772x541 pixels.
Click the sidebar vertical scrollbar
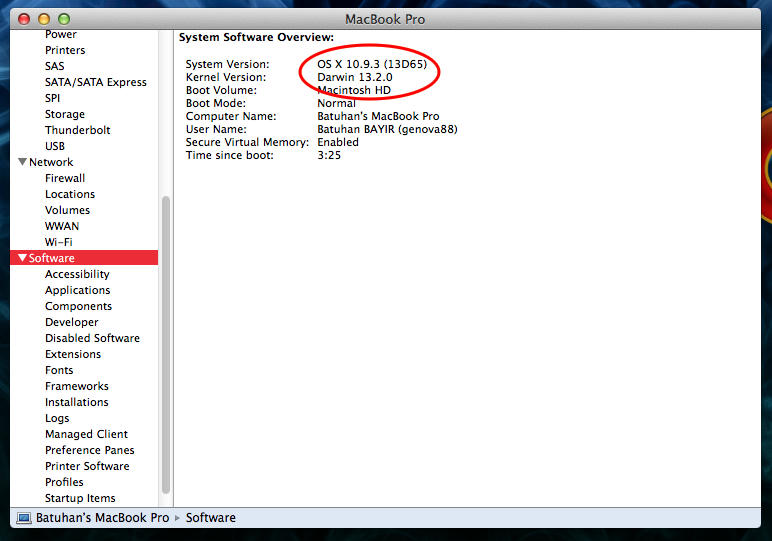pyautogui.click(x=166, y=340)
